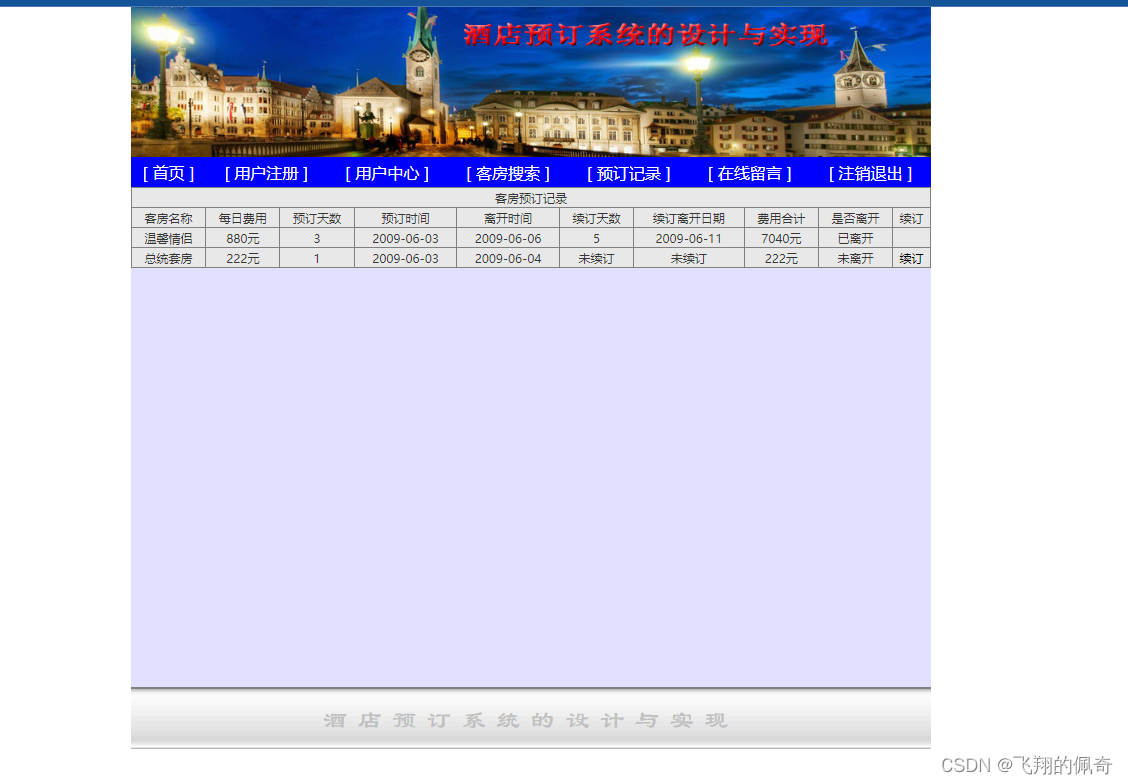Screen dimensions: 1128x784
Task: Click the 222元 daily fee cell
Action: tap(242, 258)
